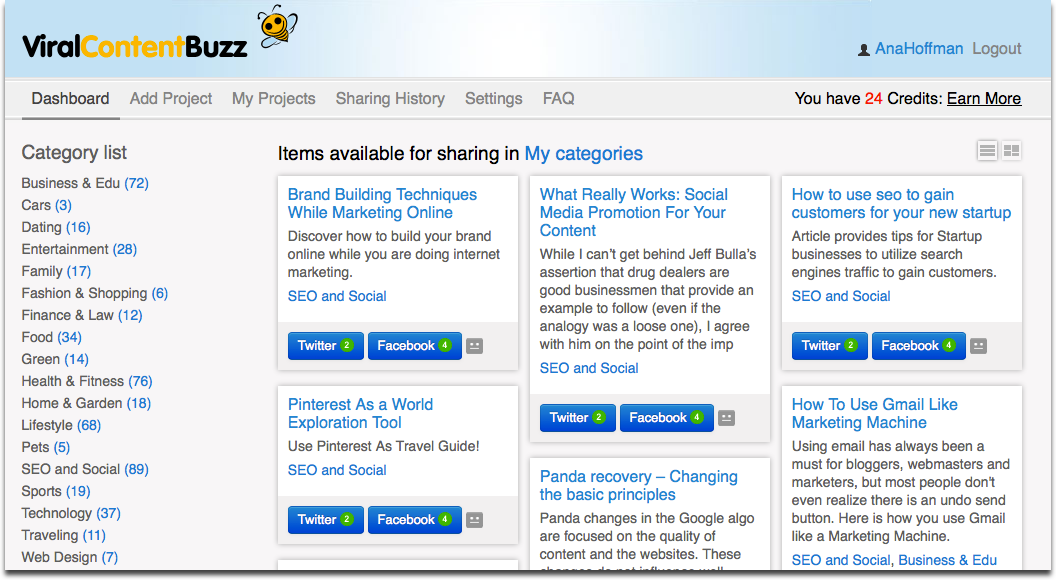Click gray face icon under Brand Building card
Viewport: 1056px width, 580px height.
tap(475, 346)
